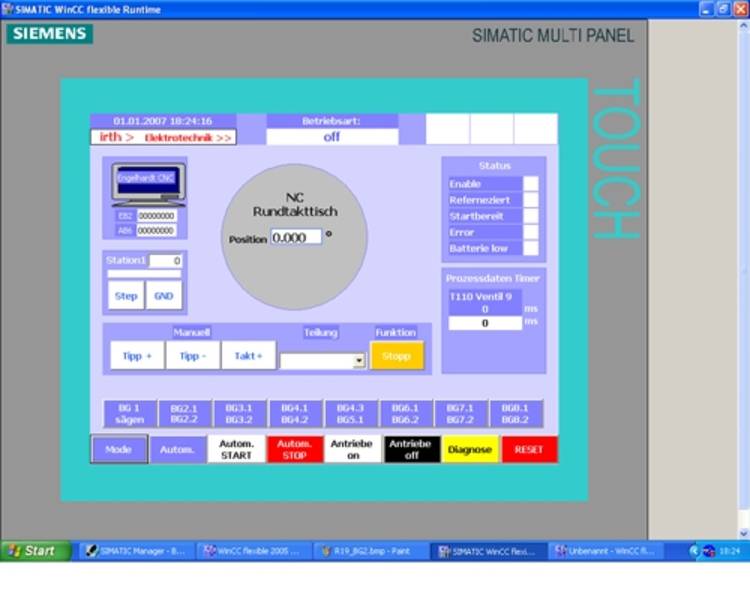Select the Takt + button
The width and height of the screenshot is (750, 600).
(x=249, y=356)
